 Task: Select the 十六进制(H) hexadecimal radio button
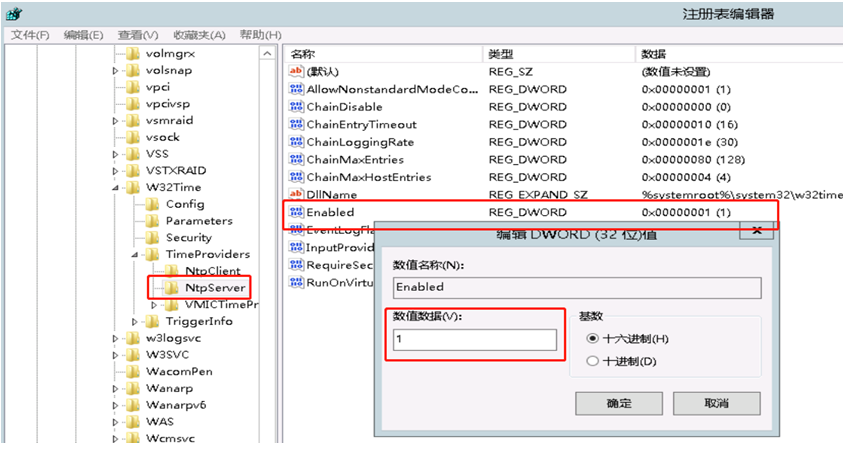point(592,339)
